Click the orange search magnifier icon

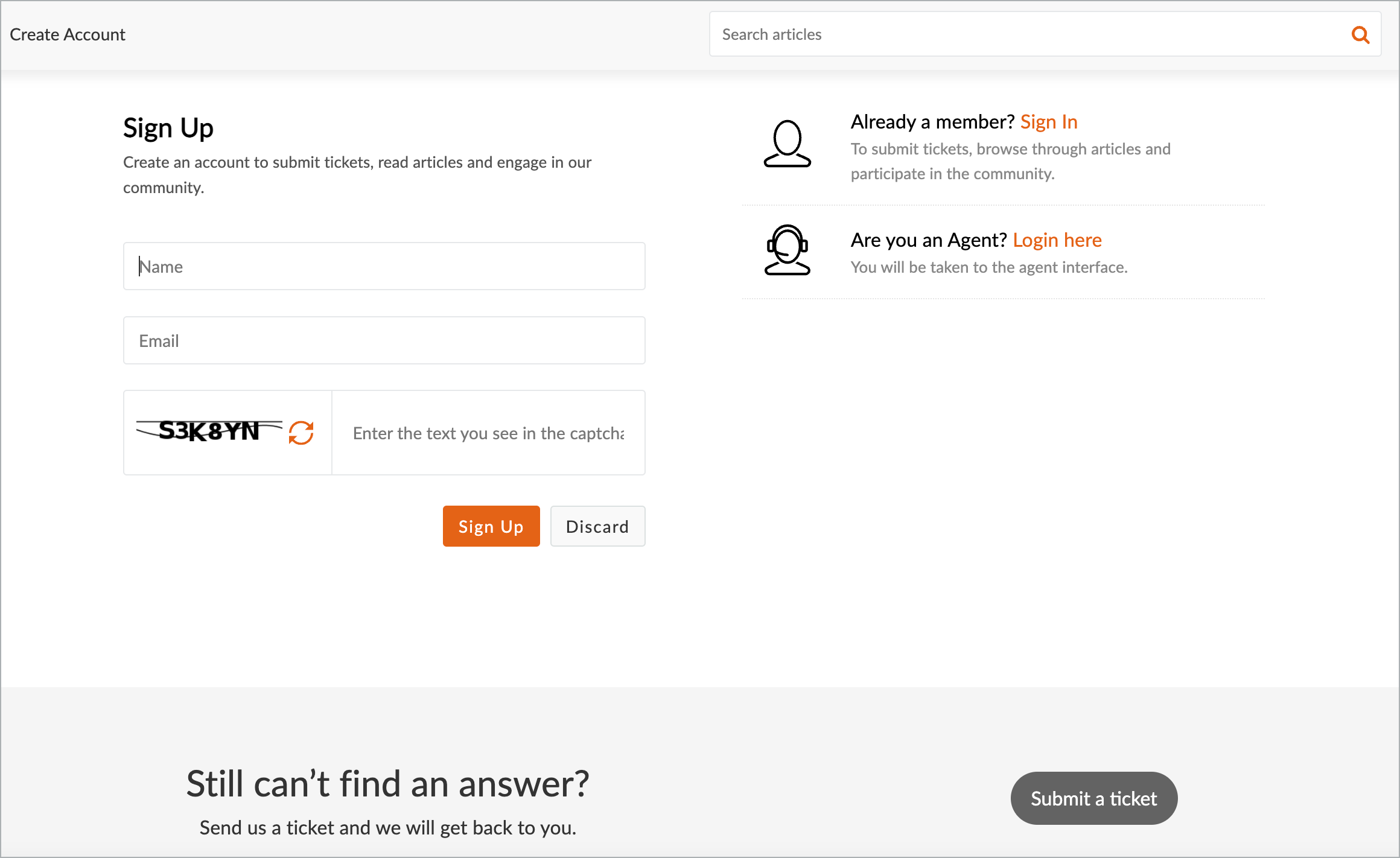pyautogui.click(x=1360, y=35)
